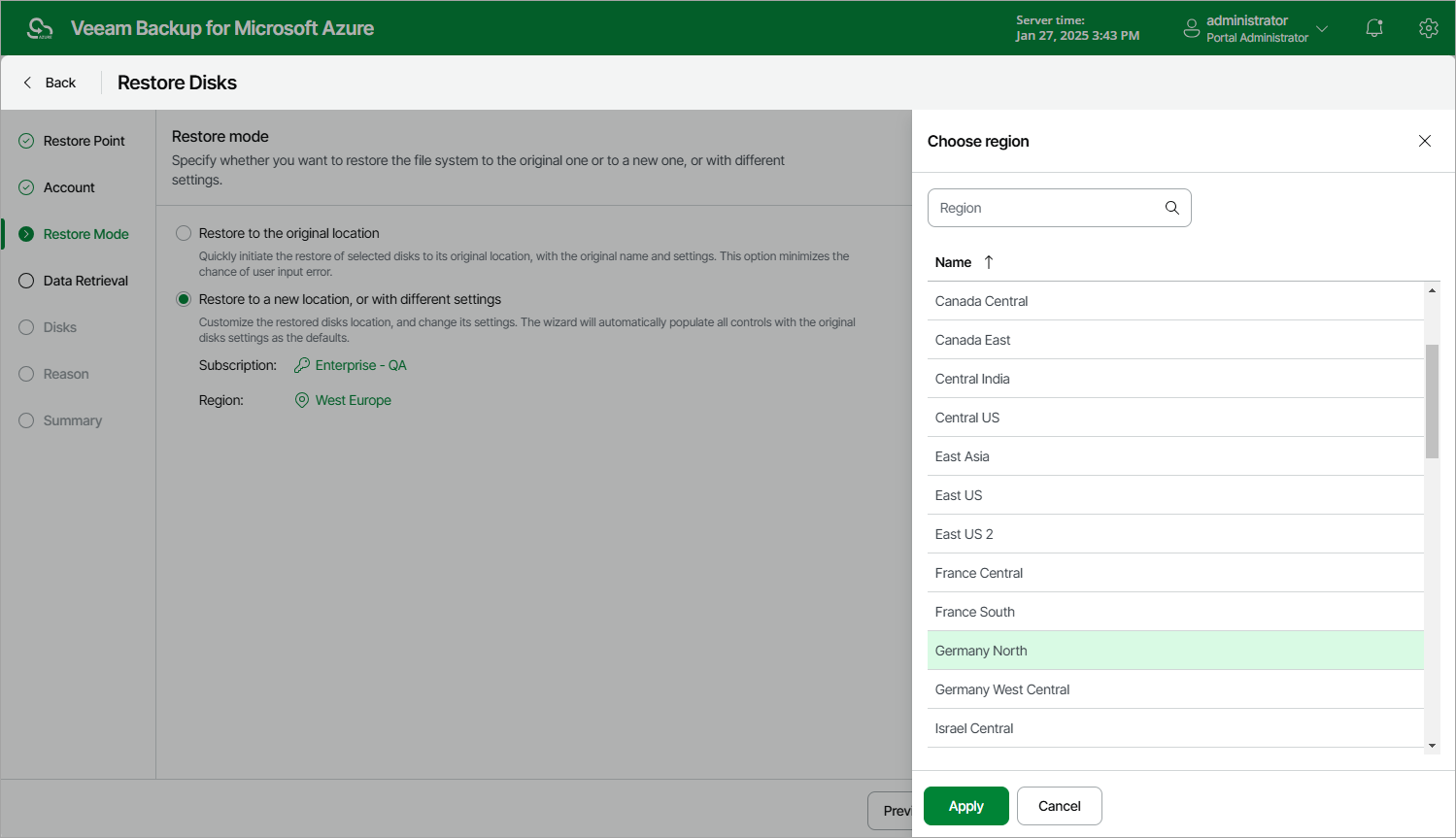Choose Germany West Central region
The image size is (1456, 838).
click(1175, 689)
